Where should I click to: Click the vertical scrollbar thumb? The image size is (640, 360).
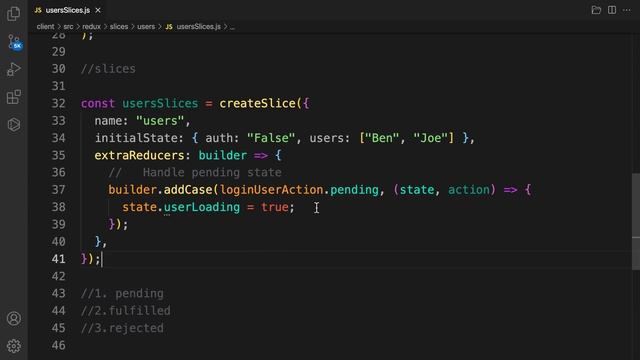click(x=636, y=222)
